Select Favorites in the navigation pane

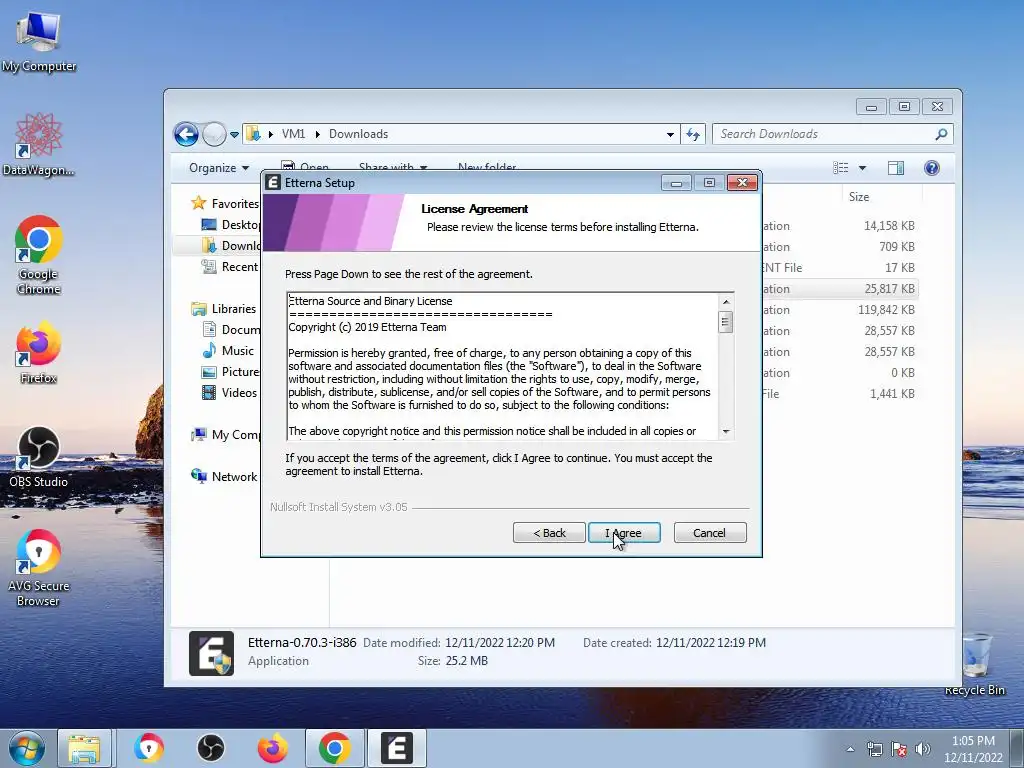pos(225,204)
